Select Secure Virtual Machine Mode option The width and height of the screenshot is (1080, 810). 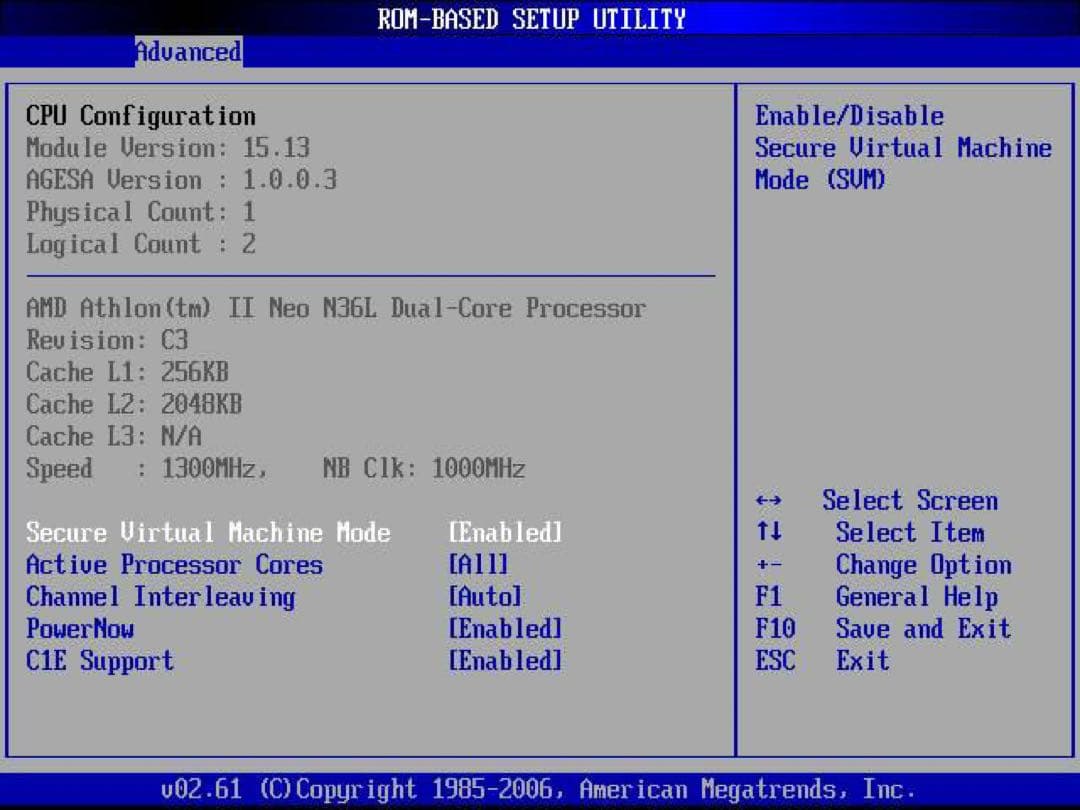click(x=208, y=533)
